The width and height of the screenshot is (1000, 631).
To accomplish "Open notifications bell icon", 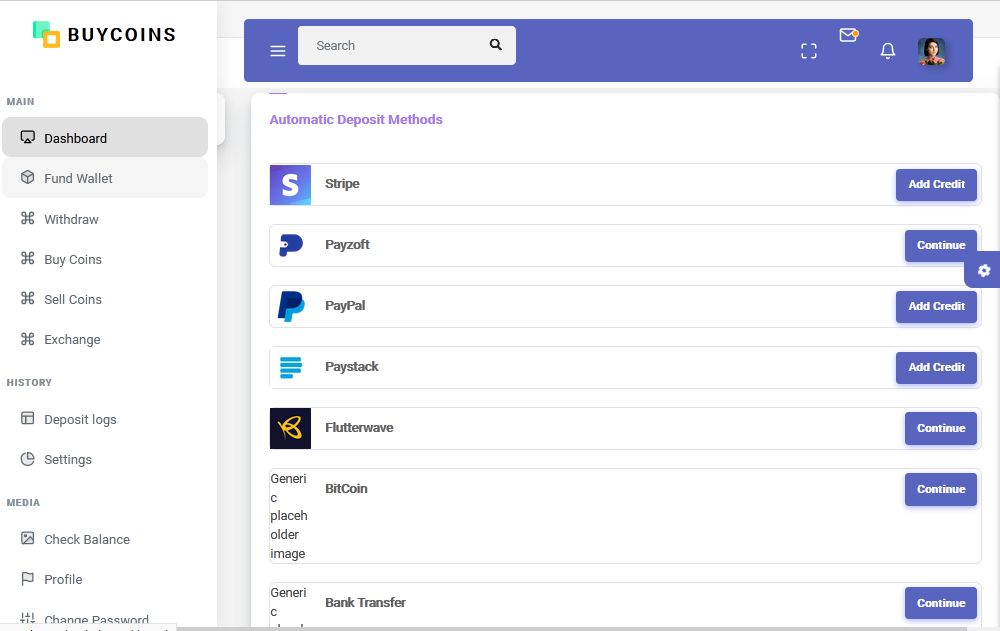I will (x=888, y=51).
